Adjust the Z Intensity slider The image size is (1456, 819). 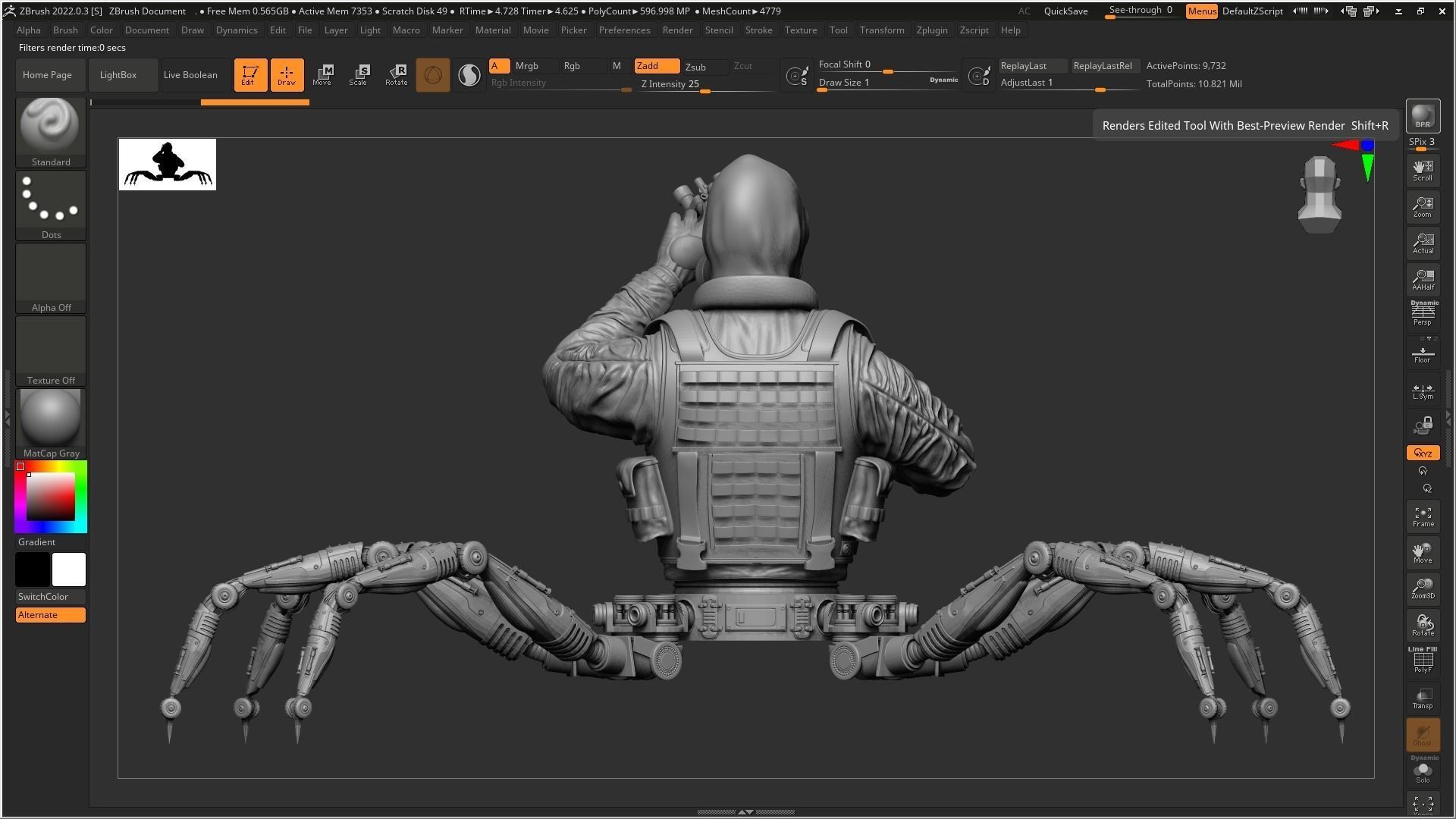(x=707, y=84)
